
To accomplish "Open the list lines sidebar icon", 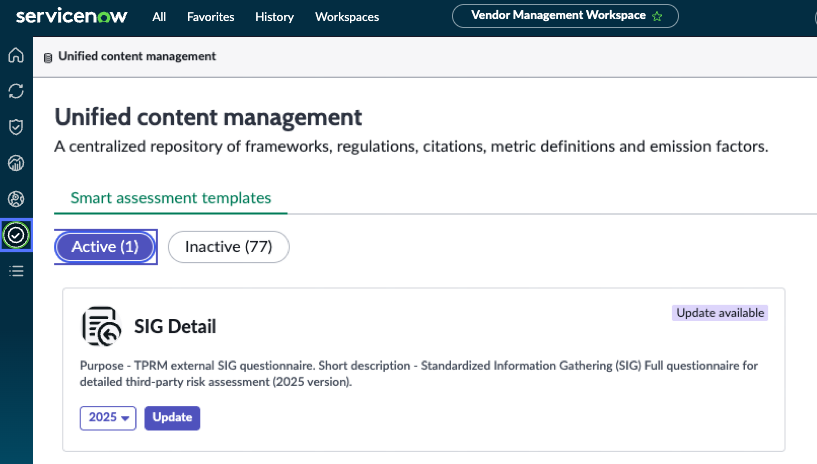I will [16, 271].
